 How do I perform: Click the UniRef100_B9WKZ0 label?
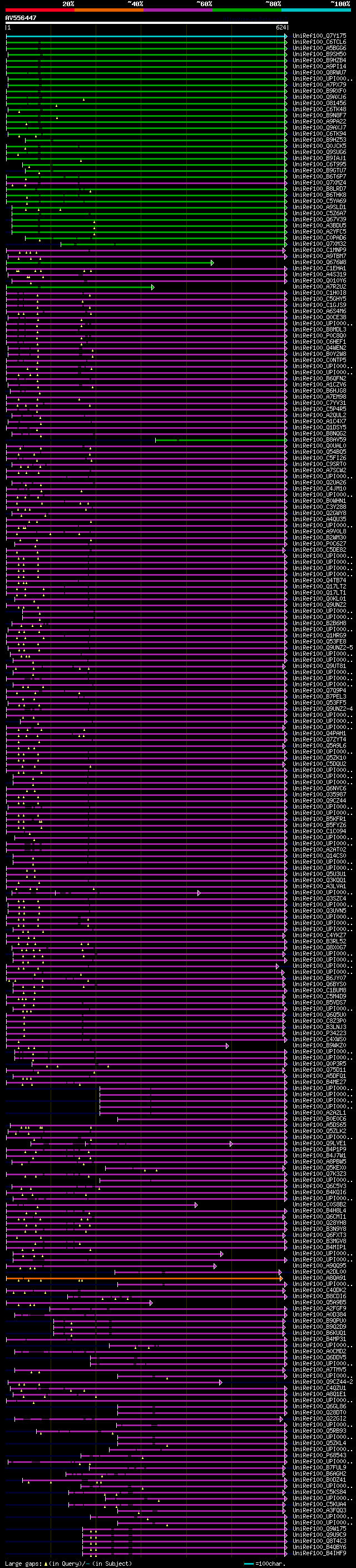(x=319, y=1046)
